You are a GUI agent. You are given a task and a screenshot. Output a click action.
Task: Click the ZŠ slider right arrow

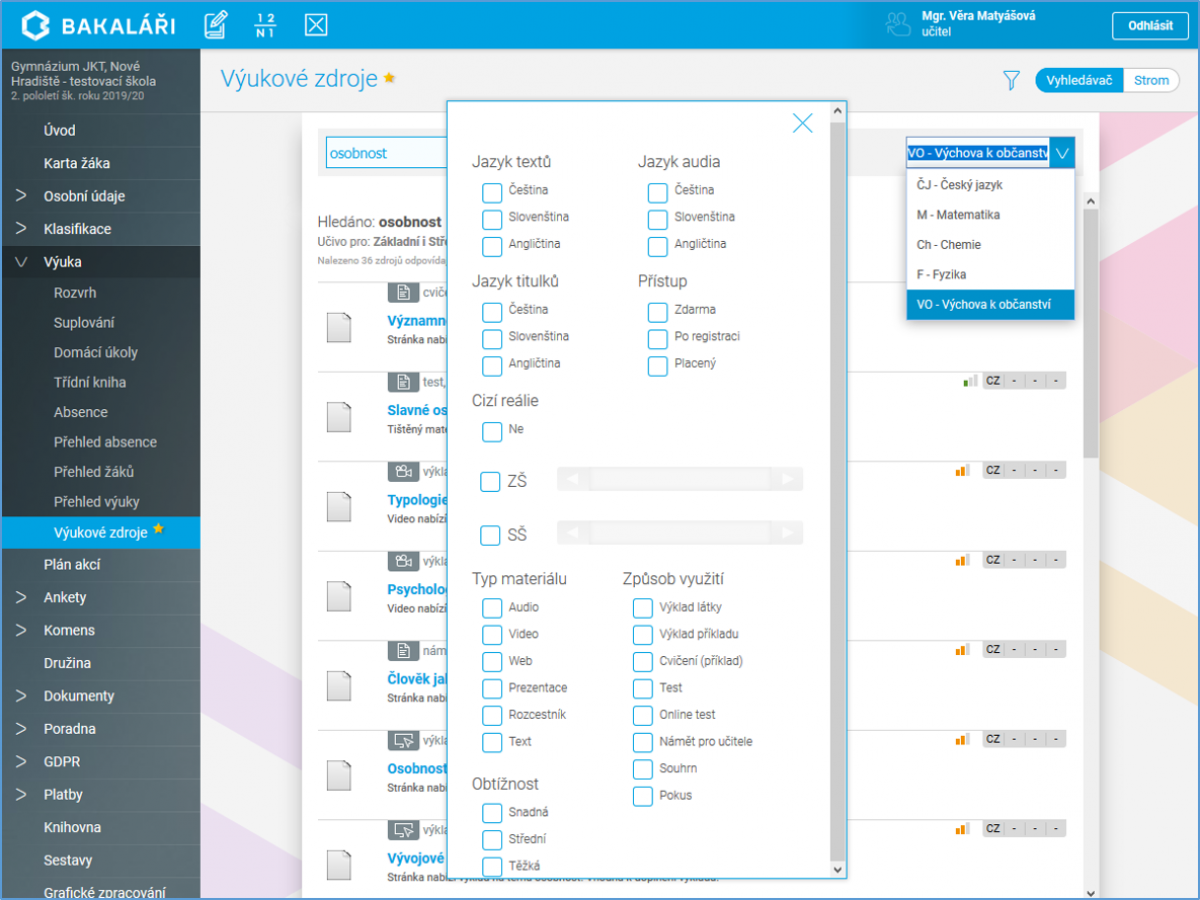point(788,480)
